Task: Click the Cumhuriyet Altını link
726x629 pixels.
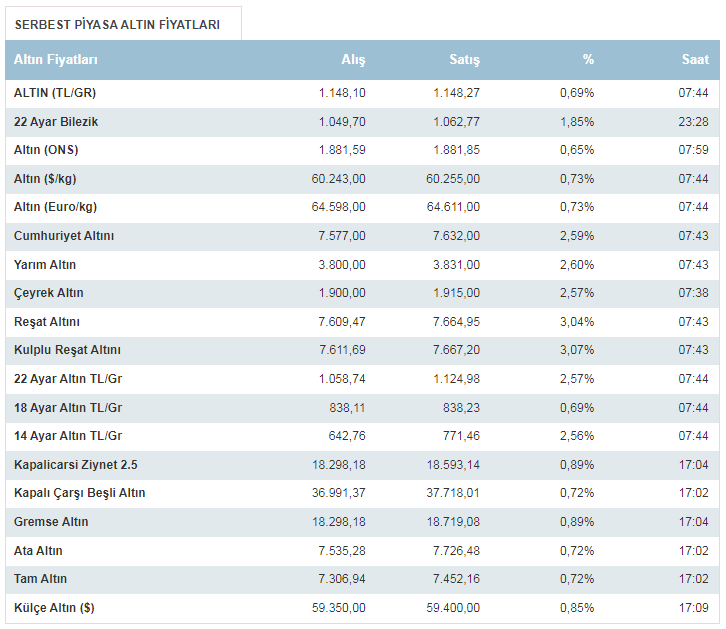Action: tap(64, 236)
